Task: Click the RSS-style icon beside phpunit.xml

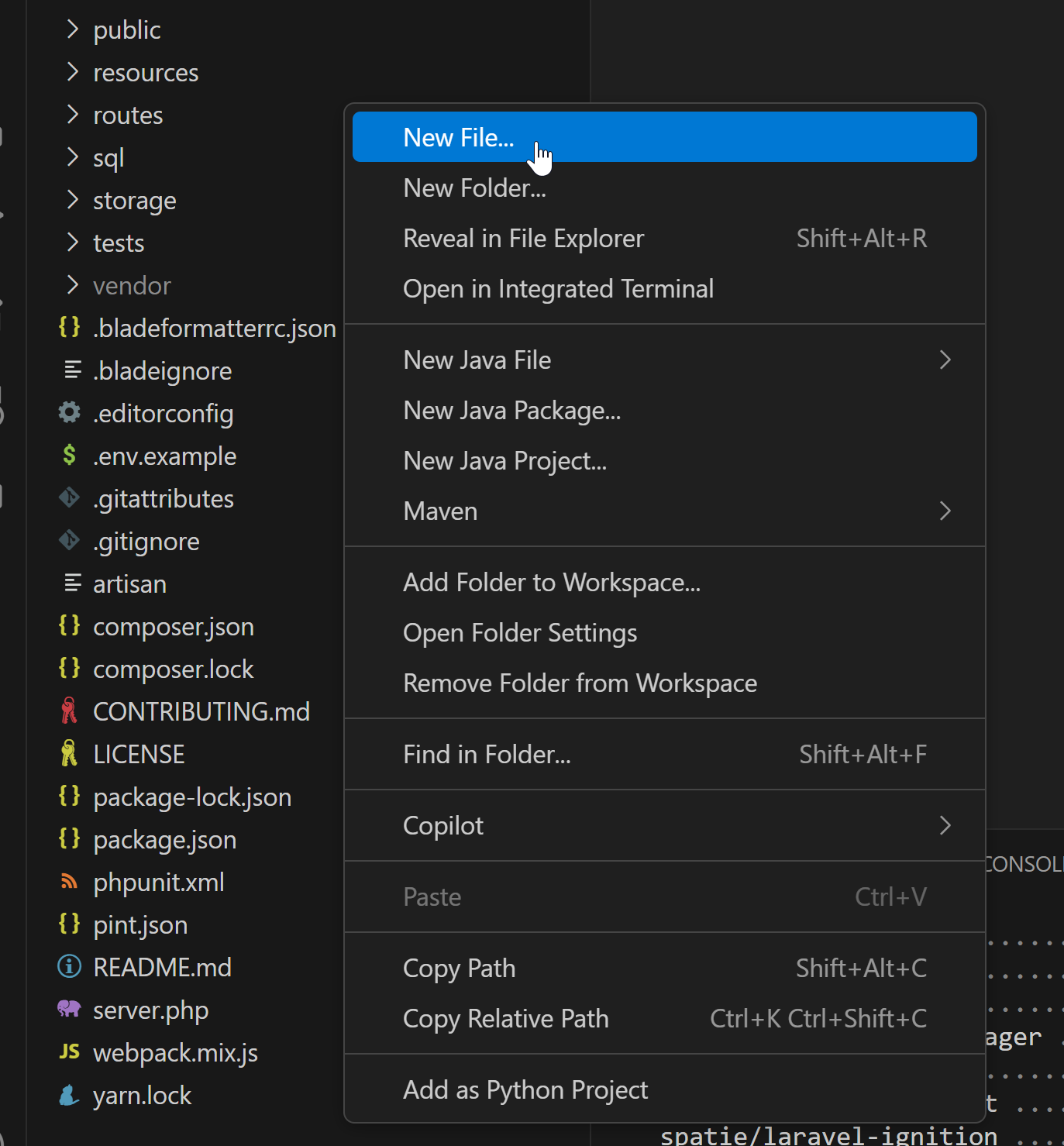Action: pos(70,882)
